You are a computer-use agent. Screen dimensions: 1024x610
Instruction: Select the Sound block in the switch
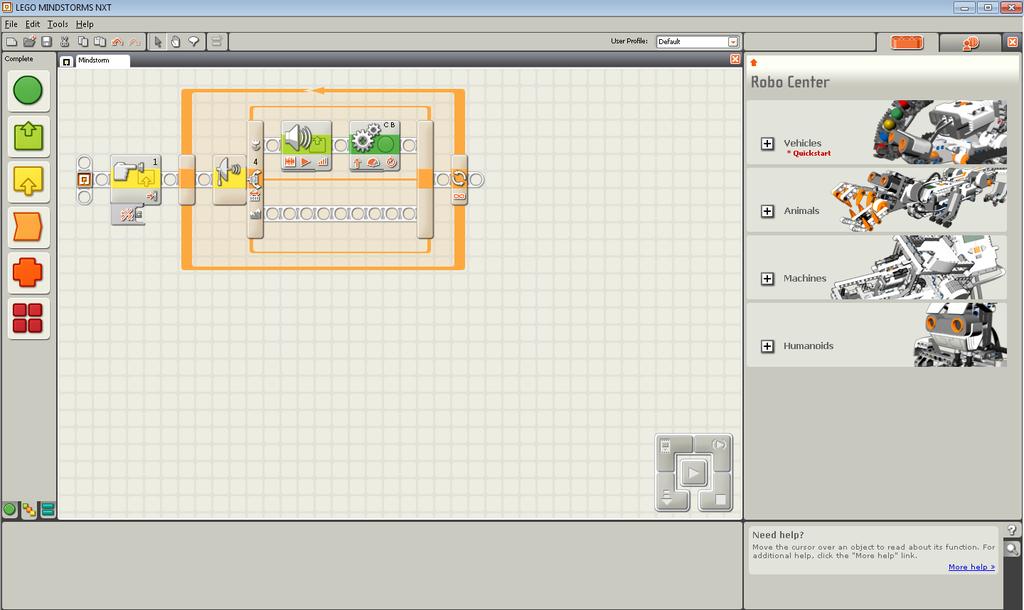(306, 146)
